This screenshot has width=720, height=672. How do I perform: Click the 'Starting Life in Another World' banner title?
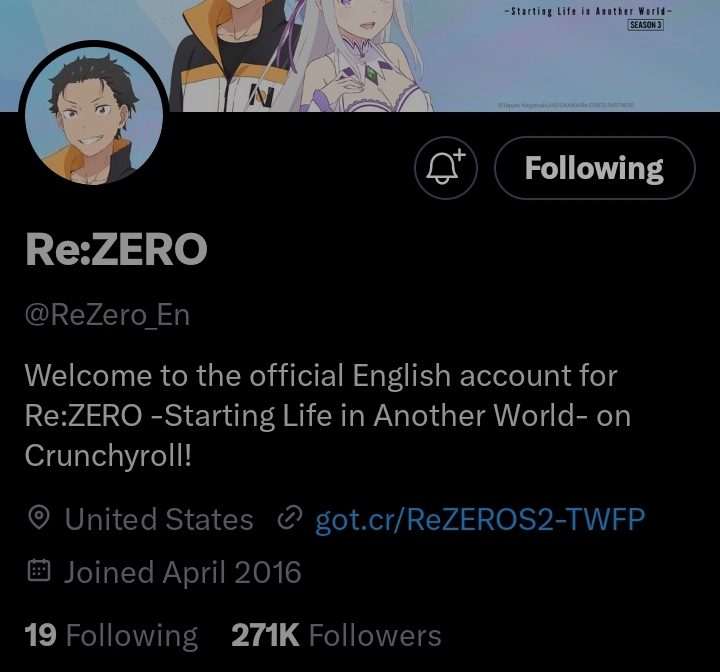pos(588,11)
